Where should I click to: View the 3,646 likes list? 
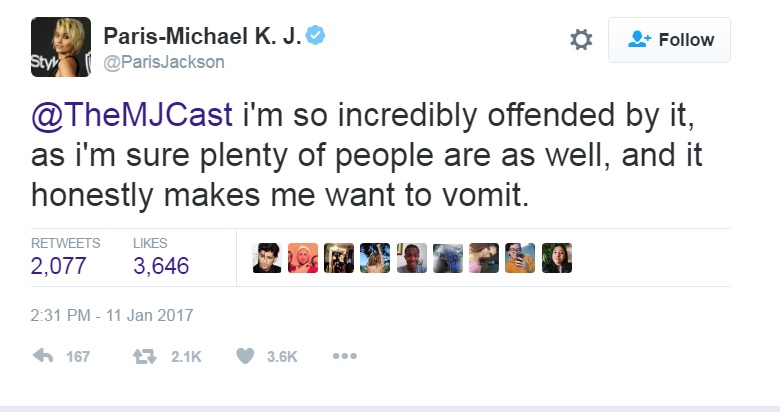coord(161,265)
